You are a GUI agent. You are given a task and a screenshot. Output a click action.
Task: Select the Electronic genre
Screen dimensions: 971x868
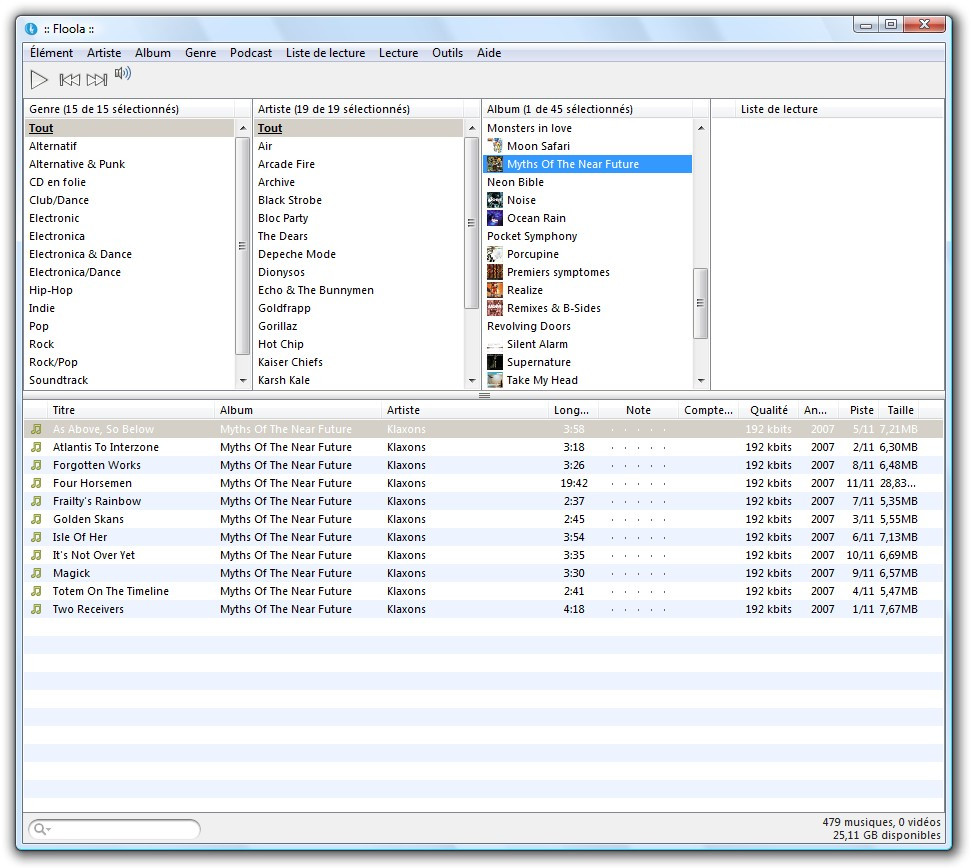coord(54,218)
